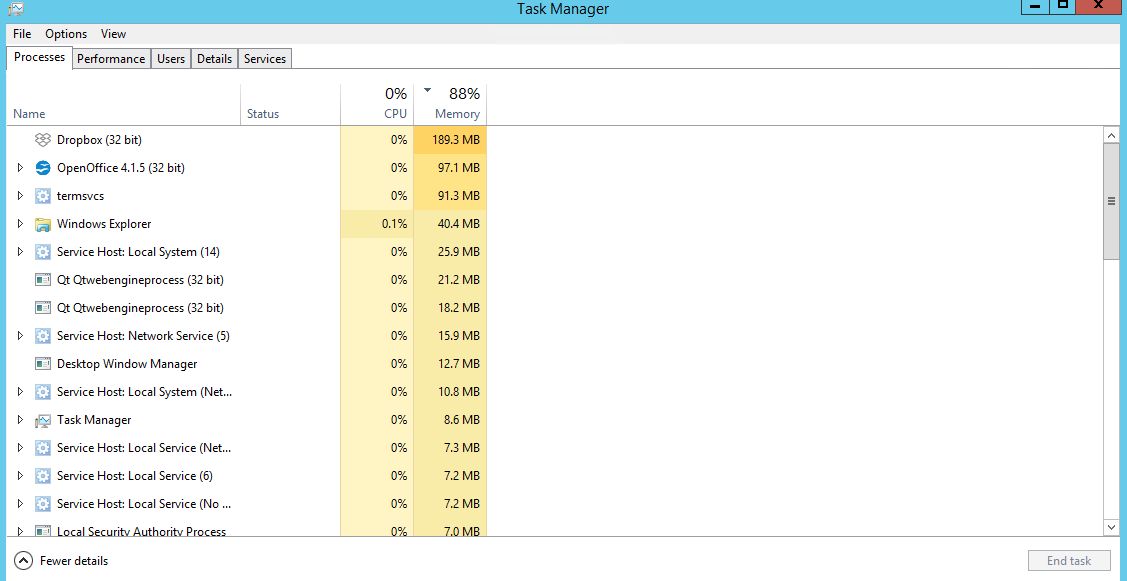Viewport: 1127px width, 581px height.
Task: Click the scrollbar up arrow
Action: [x=1112, y=135]
